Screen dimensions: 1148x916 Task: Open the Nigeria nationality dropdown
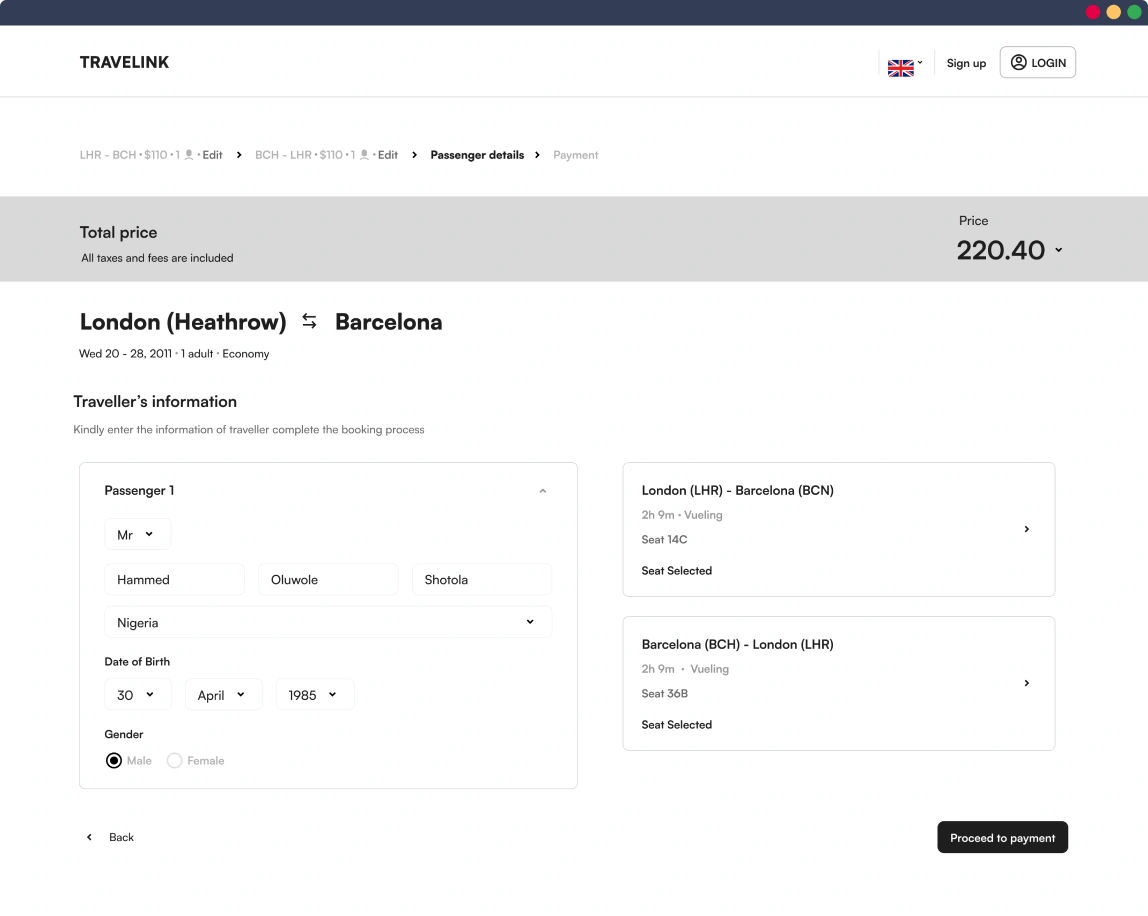tap(327, 622)
